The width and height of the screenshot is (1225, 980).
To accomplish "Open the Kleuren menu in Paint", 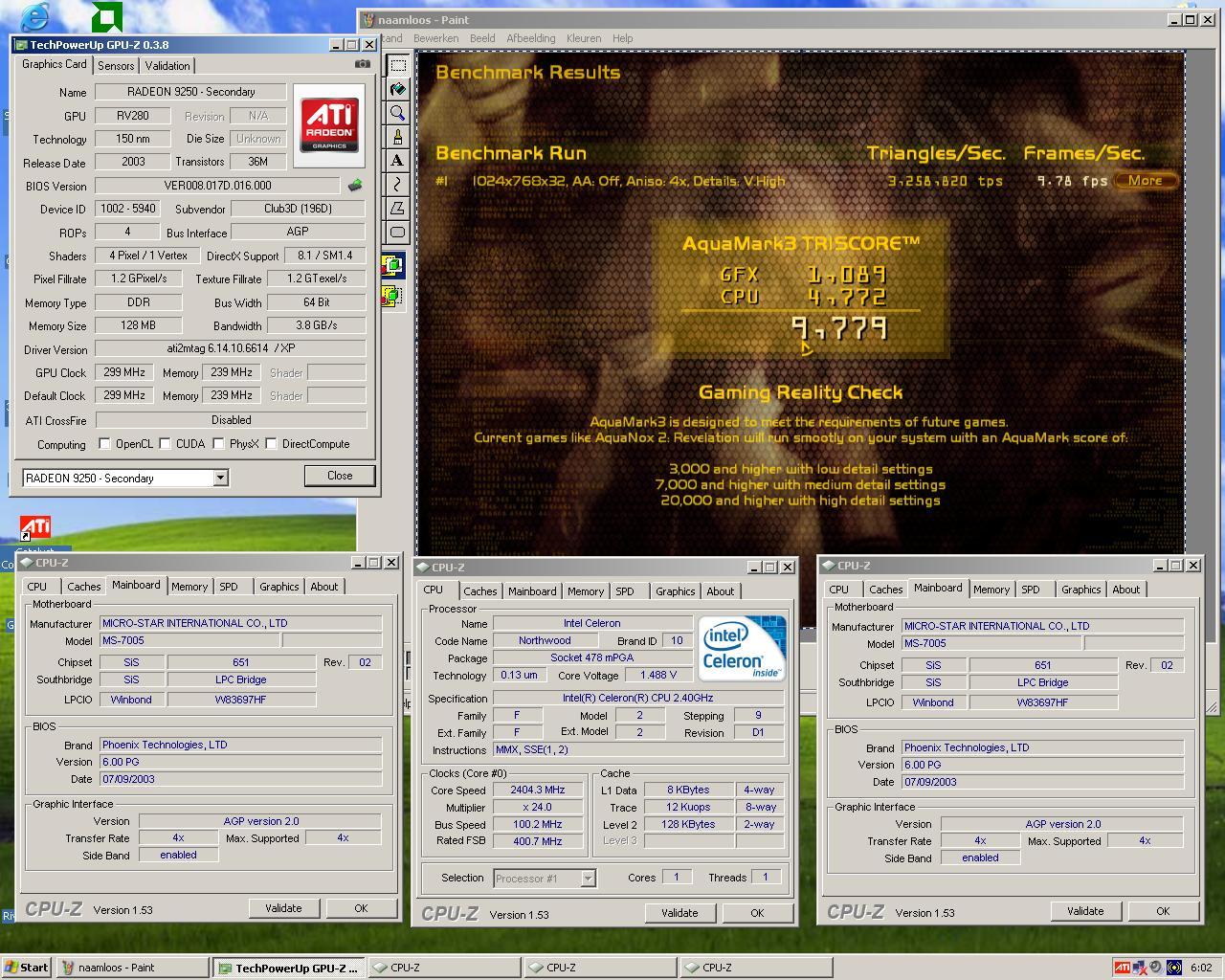I will click(584, 38).
